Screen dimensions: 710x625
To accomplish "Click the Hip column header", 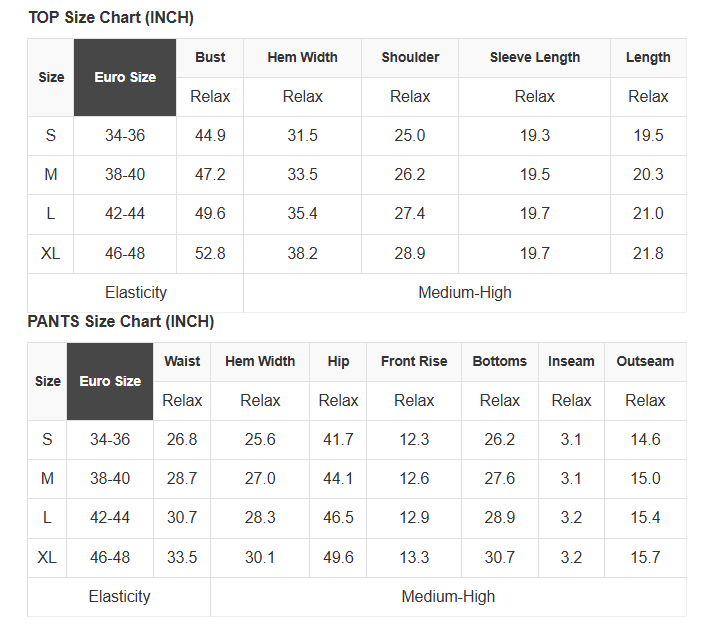I will click(338, 361).
